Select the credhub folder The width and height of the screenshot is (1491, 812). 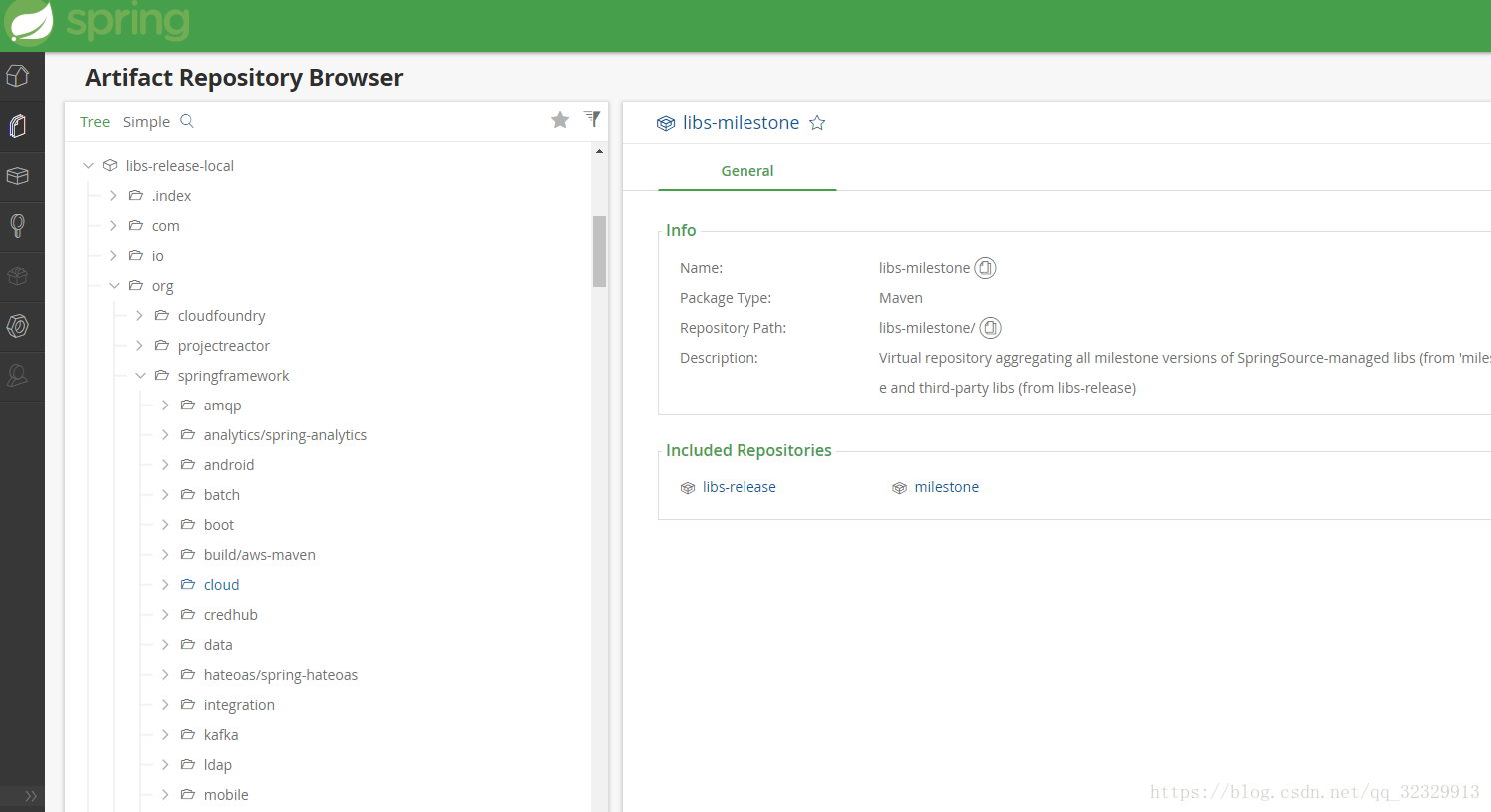[x=231, y=615]
